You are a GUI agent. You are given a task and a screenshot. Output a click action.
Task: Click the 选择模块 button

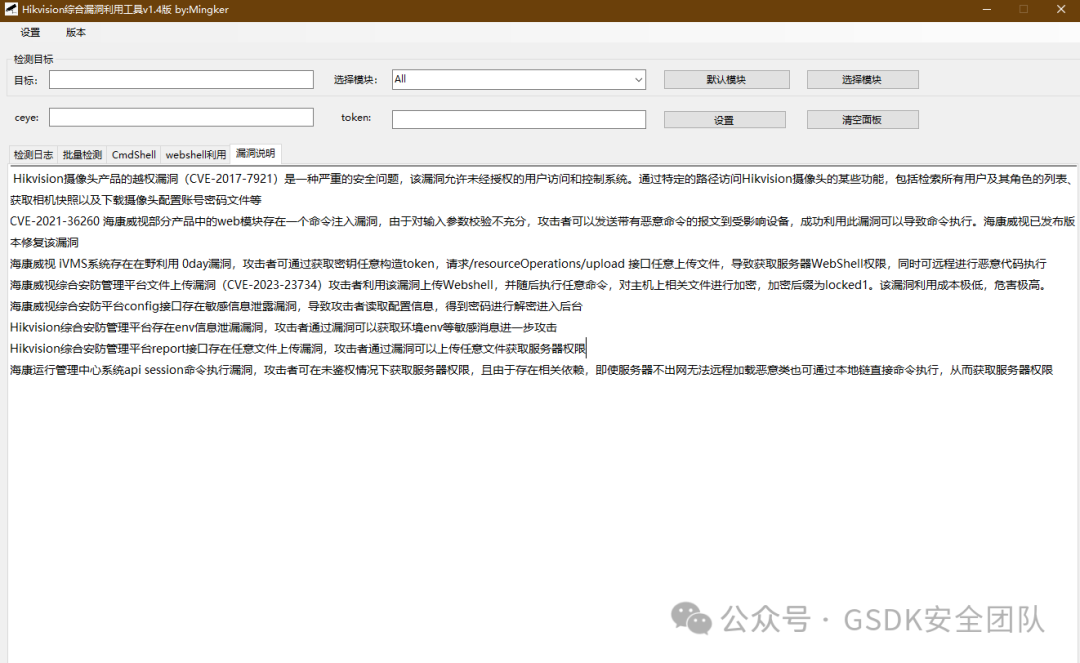(x=862, y=80)
